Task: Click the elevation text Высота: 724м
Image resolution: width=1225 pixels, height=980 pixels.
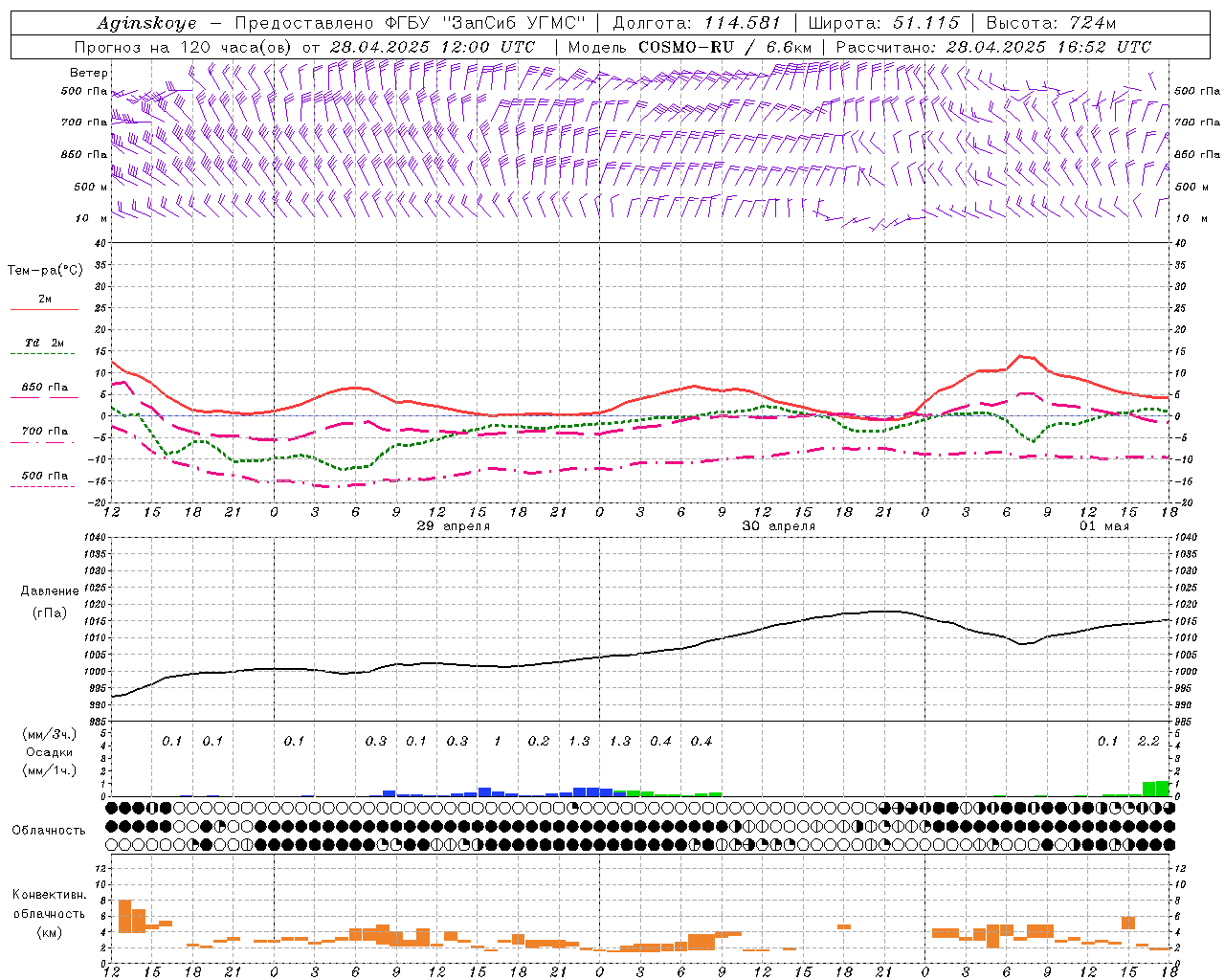Action: [x=1051, y=23]
